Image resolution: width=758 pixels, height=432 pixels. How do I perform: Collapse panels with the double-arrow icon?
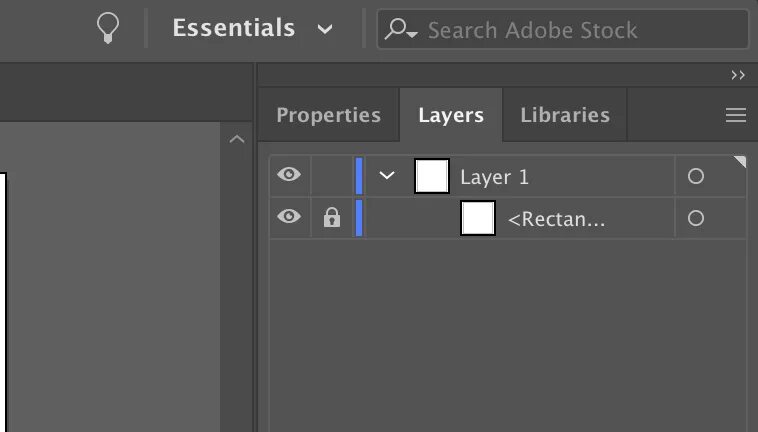coord(738,75)
